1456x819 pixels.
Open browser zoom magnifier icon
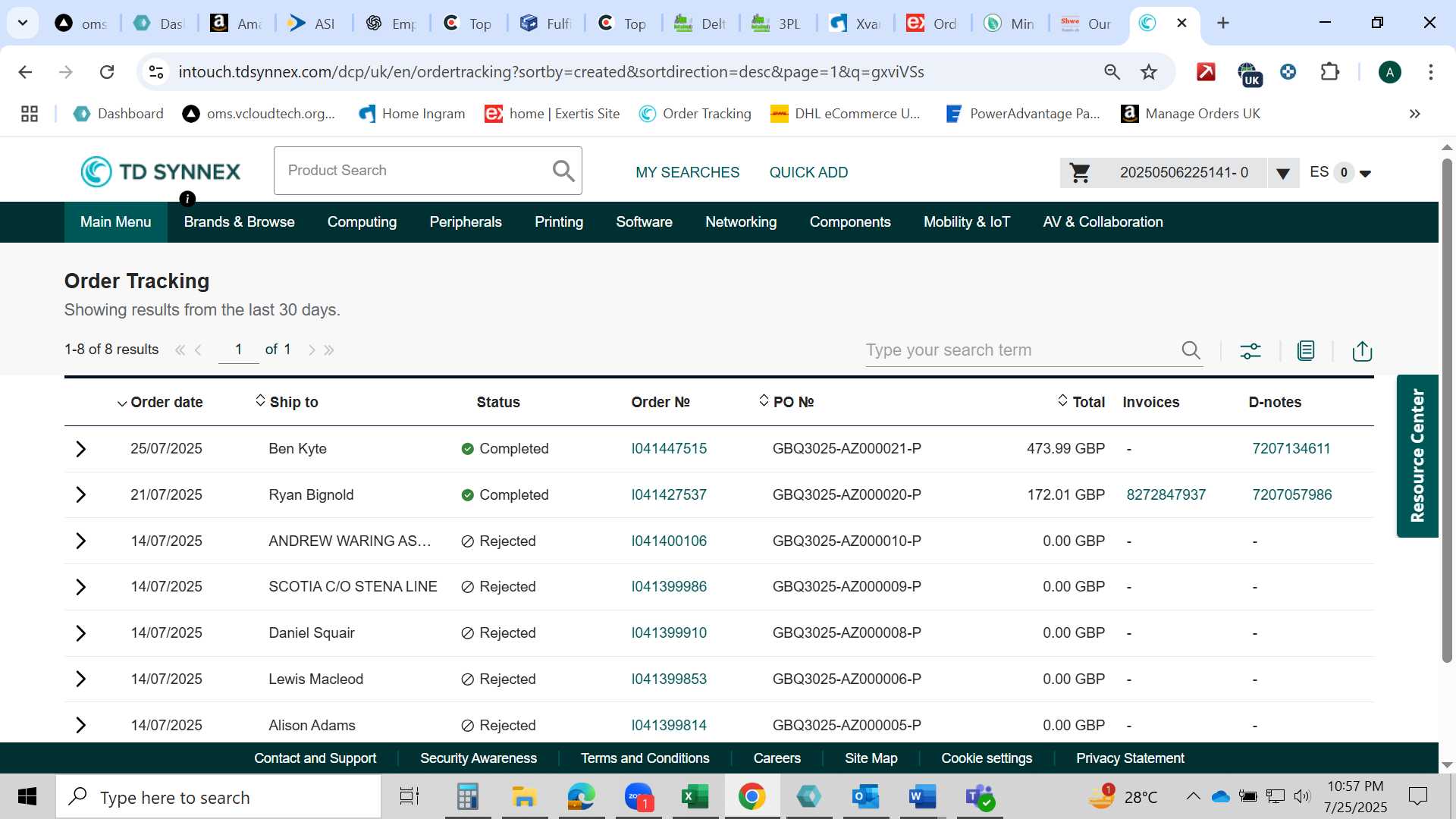pos(1112,72)
